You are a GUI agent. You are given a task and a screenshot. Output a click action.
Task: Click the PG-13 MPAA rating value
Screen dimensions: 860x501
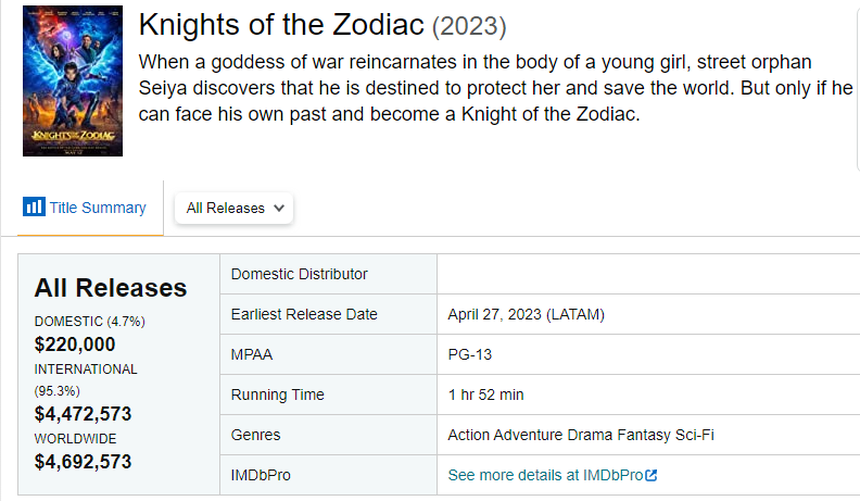coord(470,354)
